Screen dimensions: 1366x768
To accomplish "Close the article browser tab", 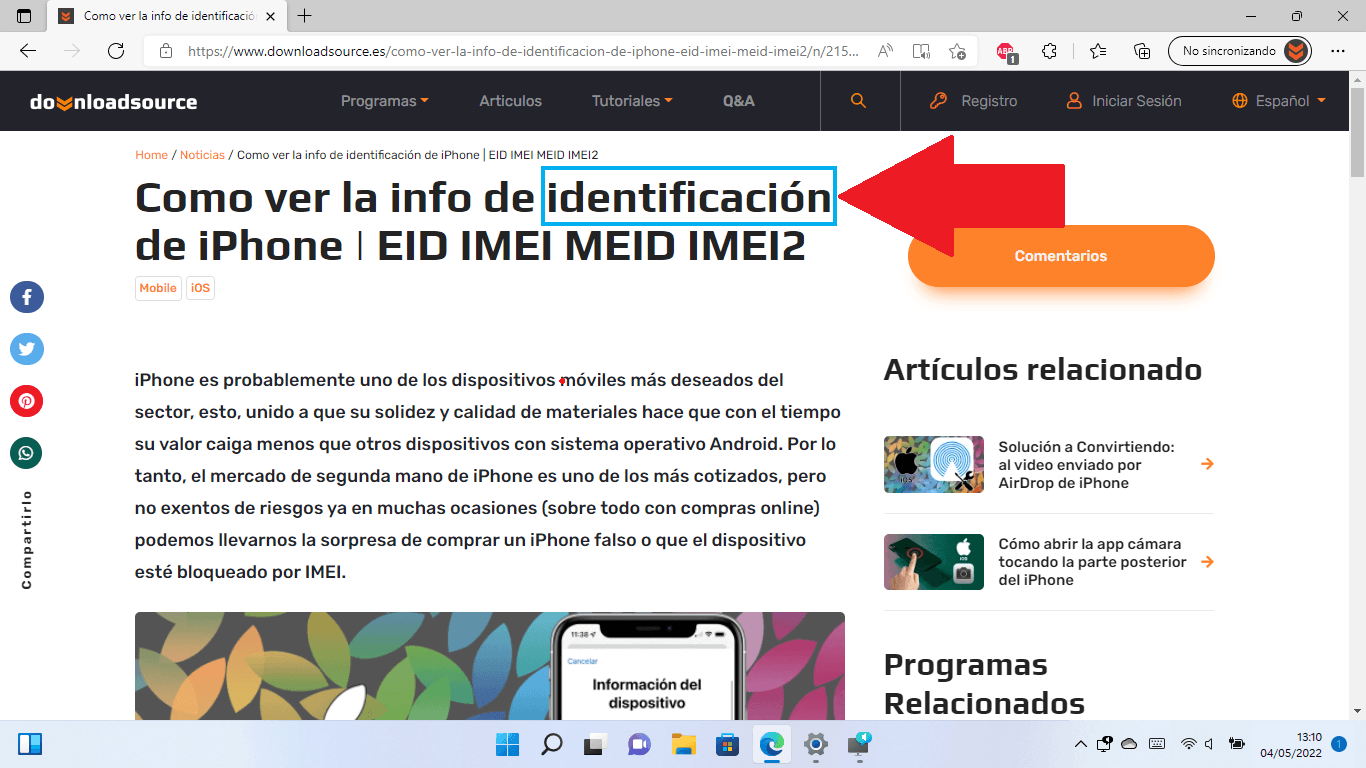I will pyautogui.click(x=272, y=16).
